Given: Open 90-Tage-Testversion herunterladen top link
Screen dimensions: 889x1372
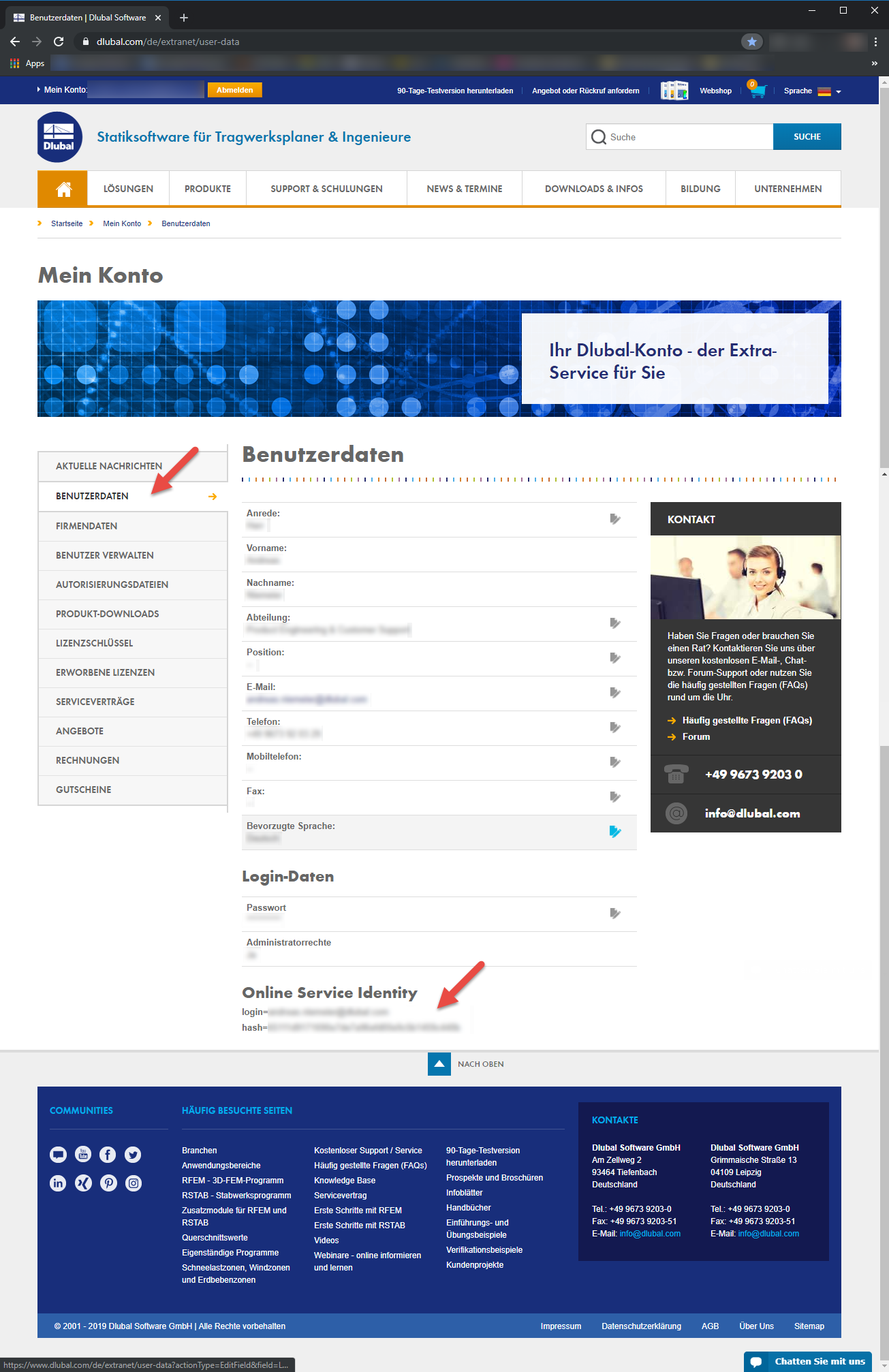Looking at the screenshot, I should point(455,91).
